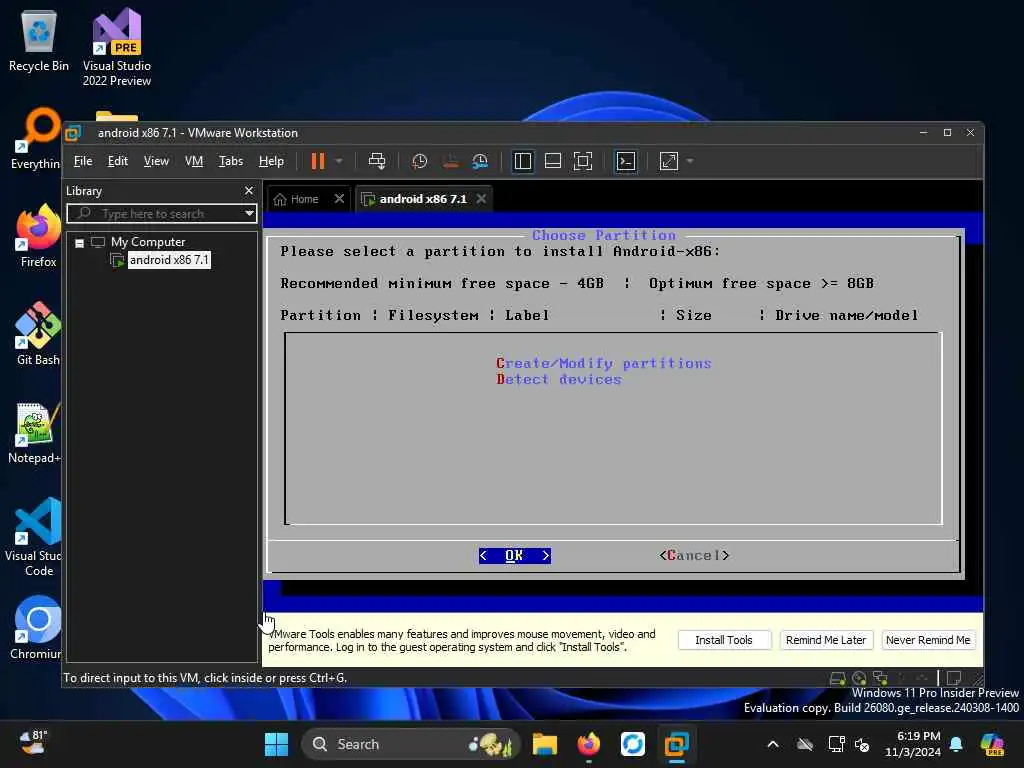Open stretch guest dropdown arrow
Screen dimensions: 1024x768
[x=690, y=161]
